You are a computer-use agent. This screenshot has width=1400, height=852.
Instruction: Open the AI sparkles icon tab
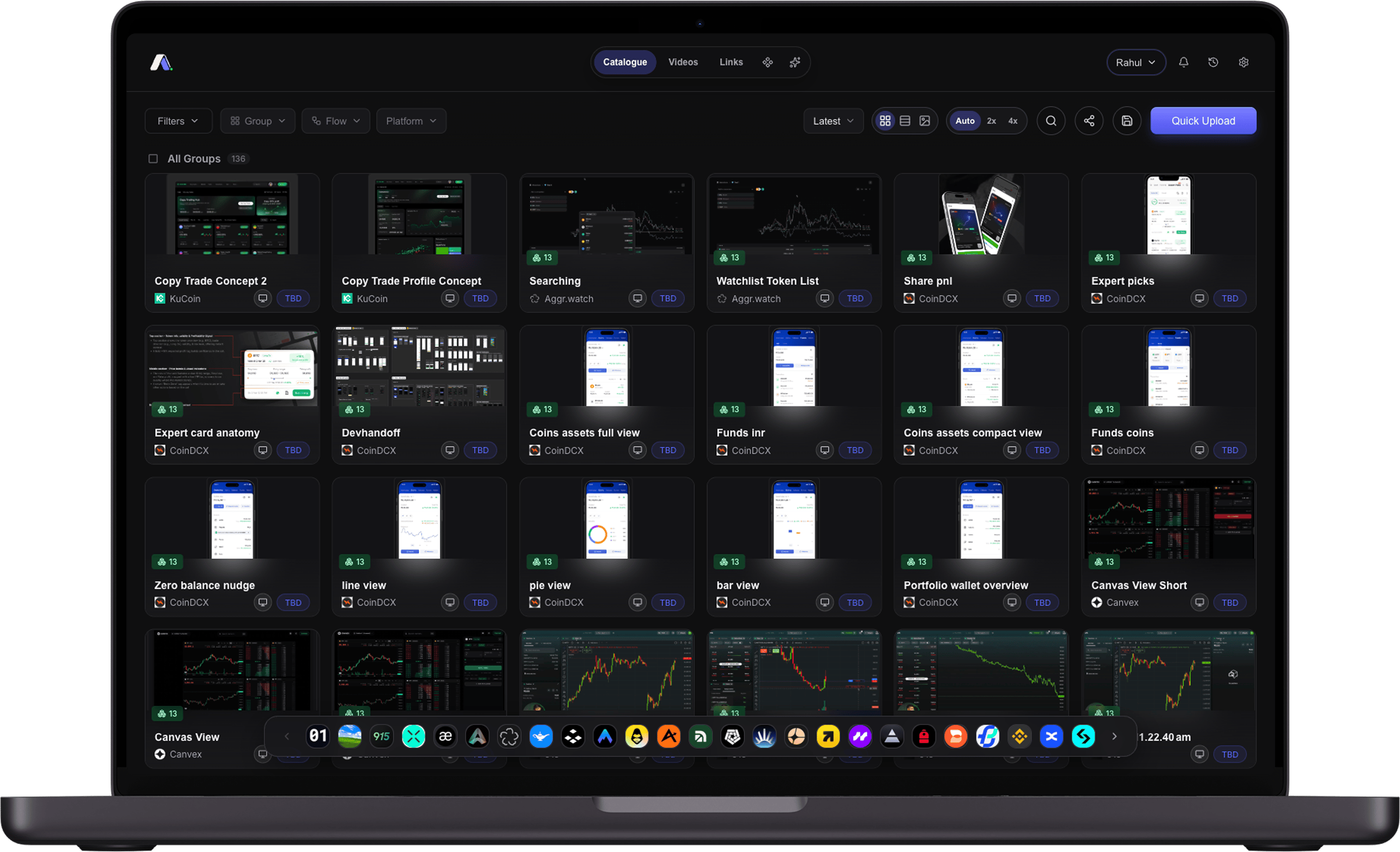click(795, 62)
